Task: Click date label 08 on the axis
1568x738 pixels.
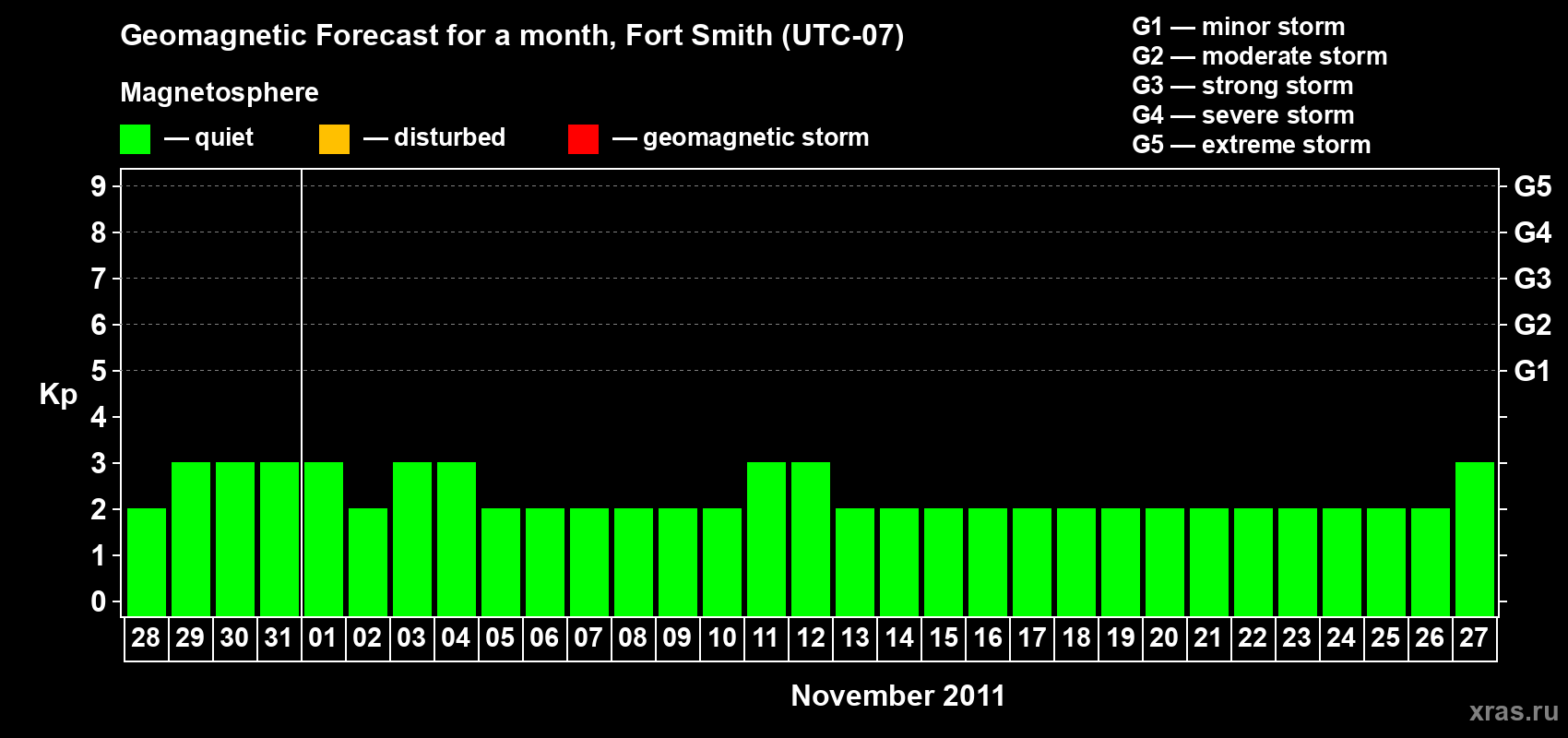Action: [633, 638]
